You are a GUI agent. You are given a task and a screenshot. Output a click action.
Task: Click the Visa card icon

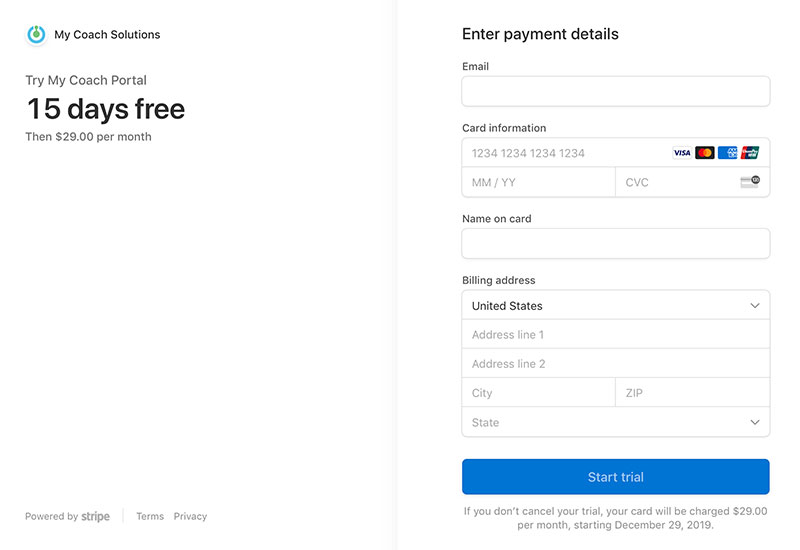pyautogui.click(x=682, y=153)
